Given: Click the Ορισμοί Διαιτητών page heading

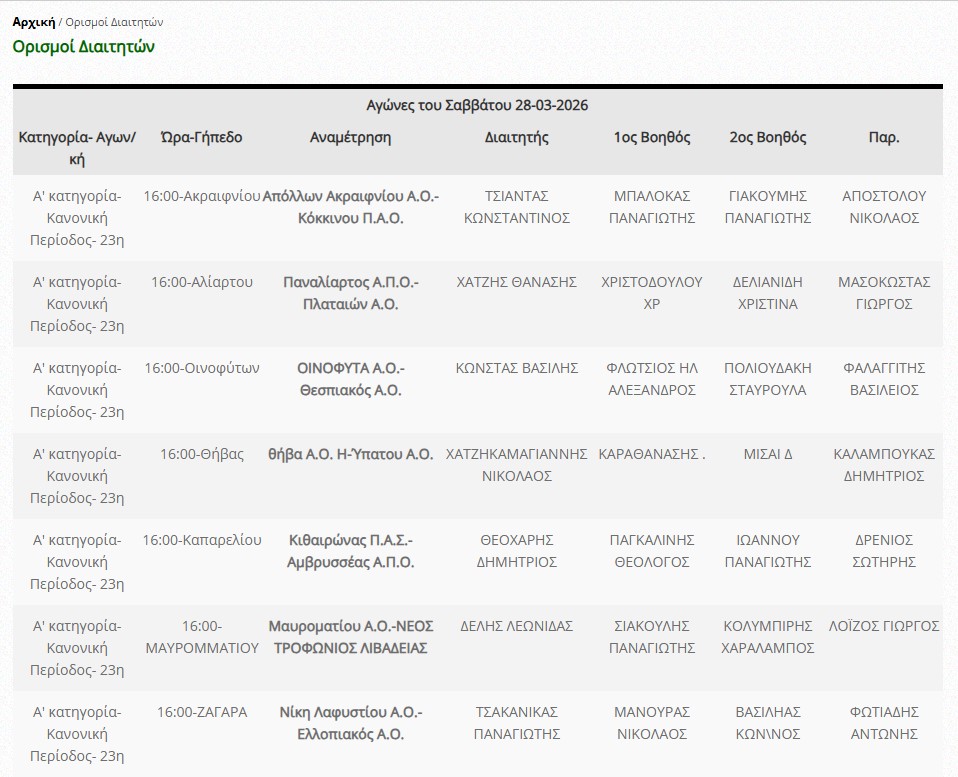Looking at the screenshot, I should [x=83, y=46].
